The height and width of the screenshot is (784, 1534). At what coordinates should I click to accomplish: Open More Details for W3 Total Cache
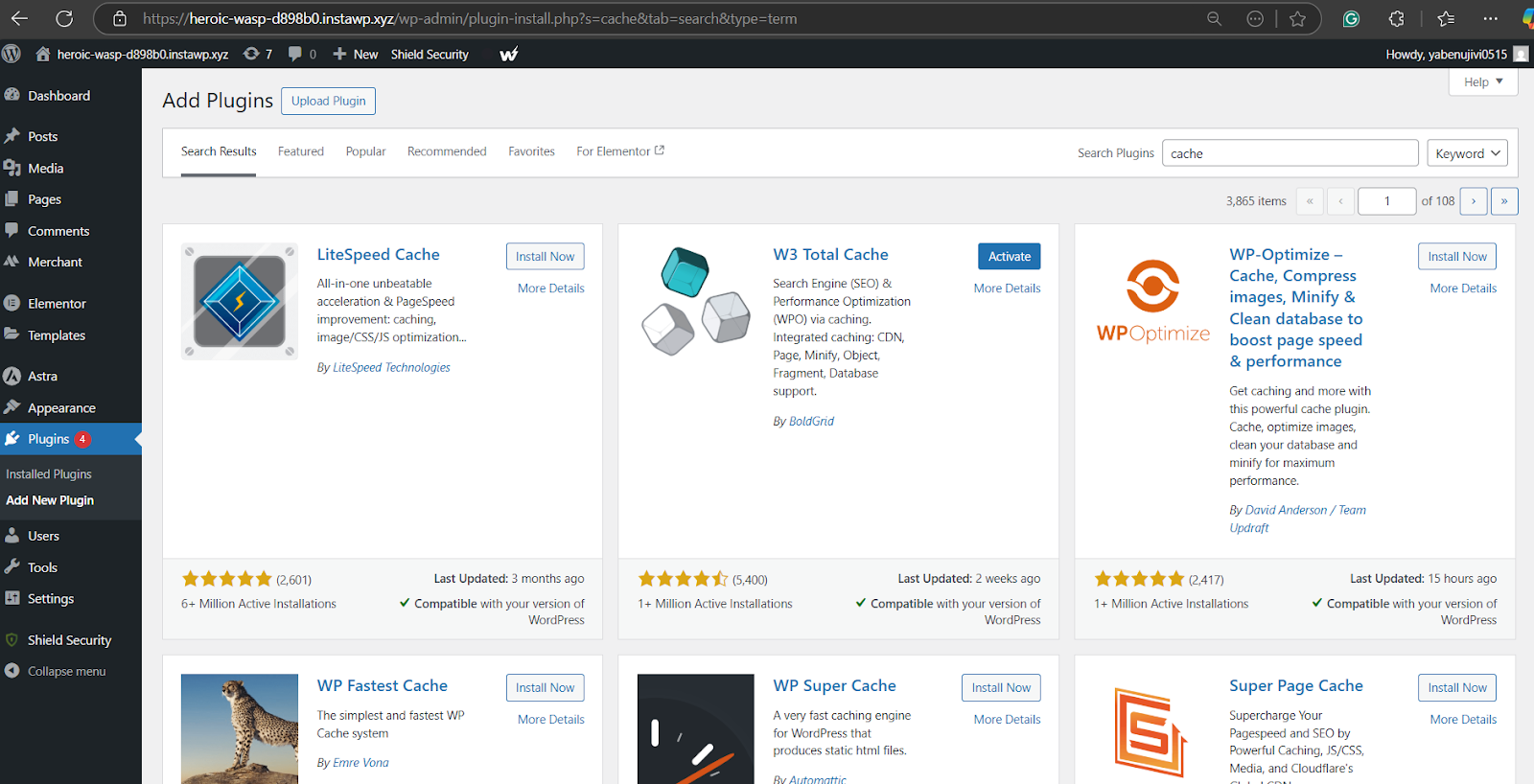(1007, 288)
